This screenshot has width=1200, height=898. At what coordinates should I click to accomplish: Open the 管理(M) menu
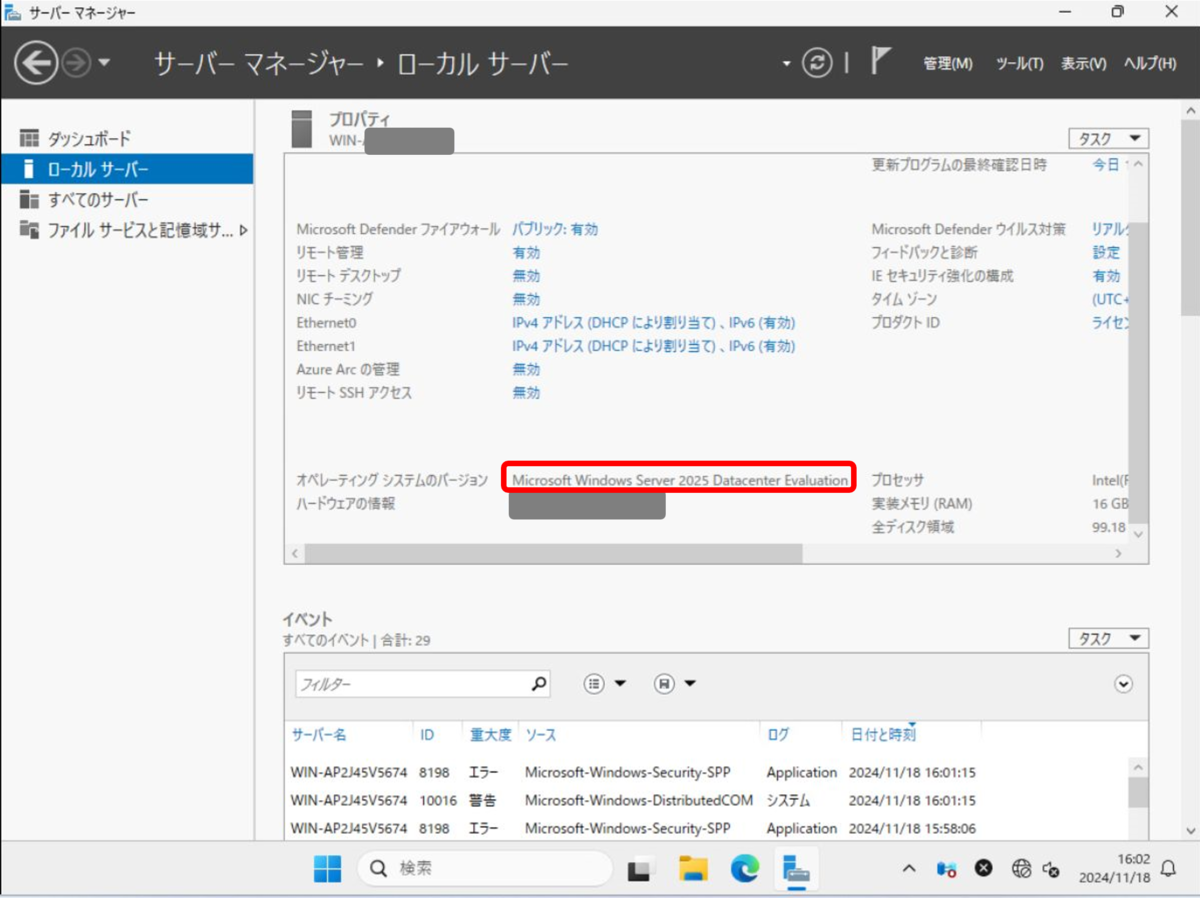point(947,63)
